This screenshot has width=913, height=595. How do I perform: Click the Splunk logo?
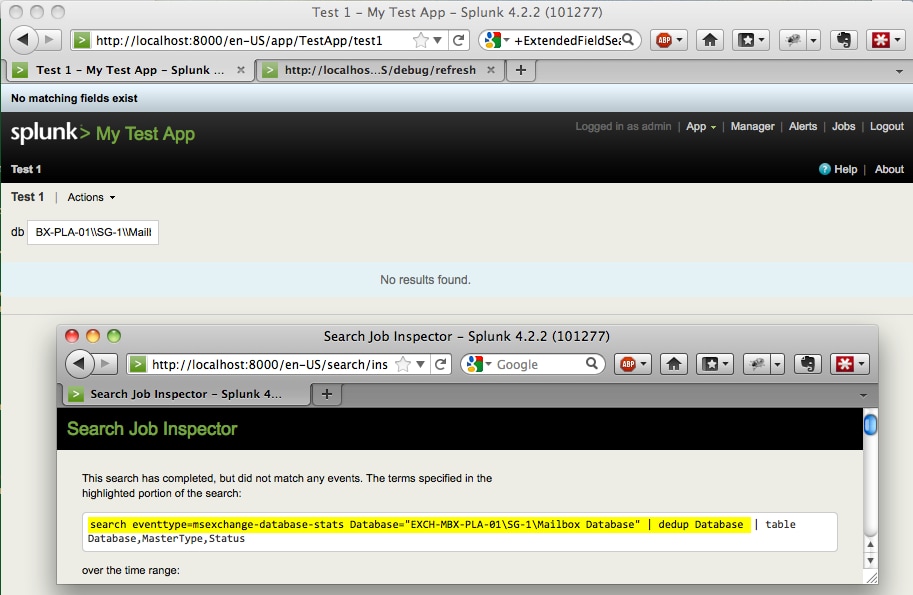(50, 133)
